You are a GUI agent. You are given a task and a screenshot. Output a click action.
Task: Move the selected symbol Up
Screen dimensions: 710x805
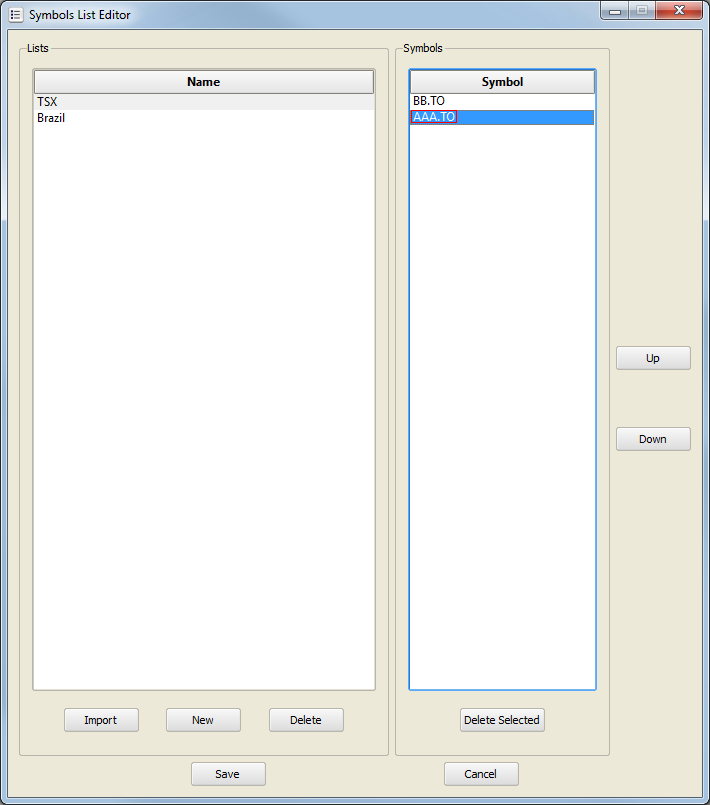(652, 358)
